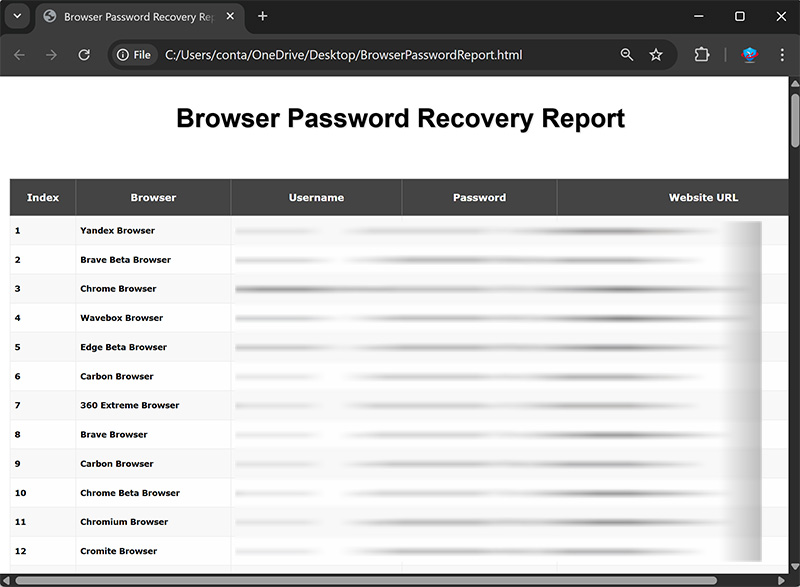Image resolution: width=800 pixels, height=587 pixels.
Task: Open a new tab with plus button
Action: (262, 16)
